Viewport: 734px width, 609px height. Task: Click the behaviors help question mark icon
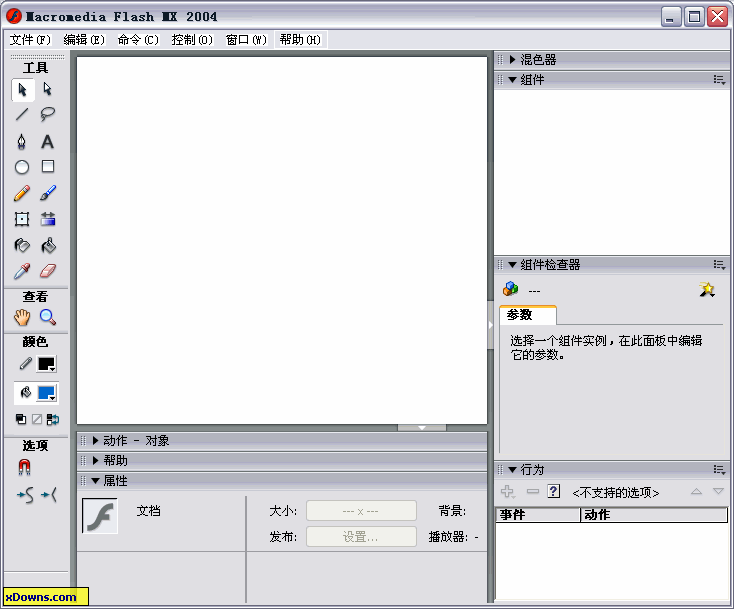553,491
